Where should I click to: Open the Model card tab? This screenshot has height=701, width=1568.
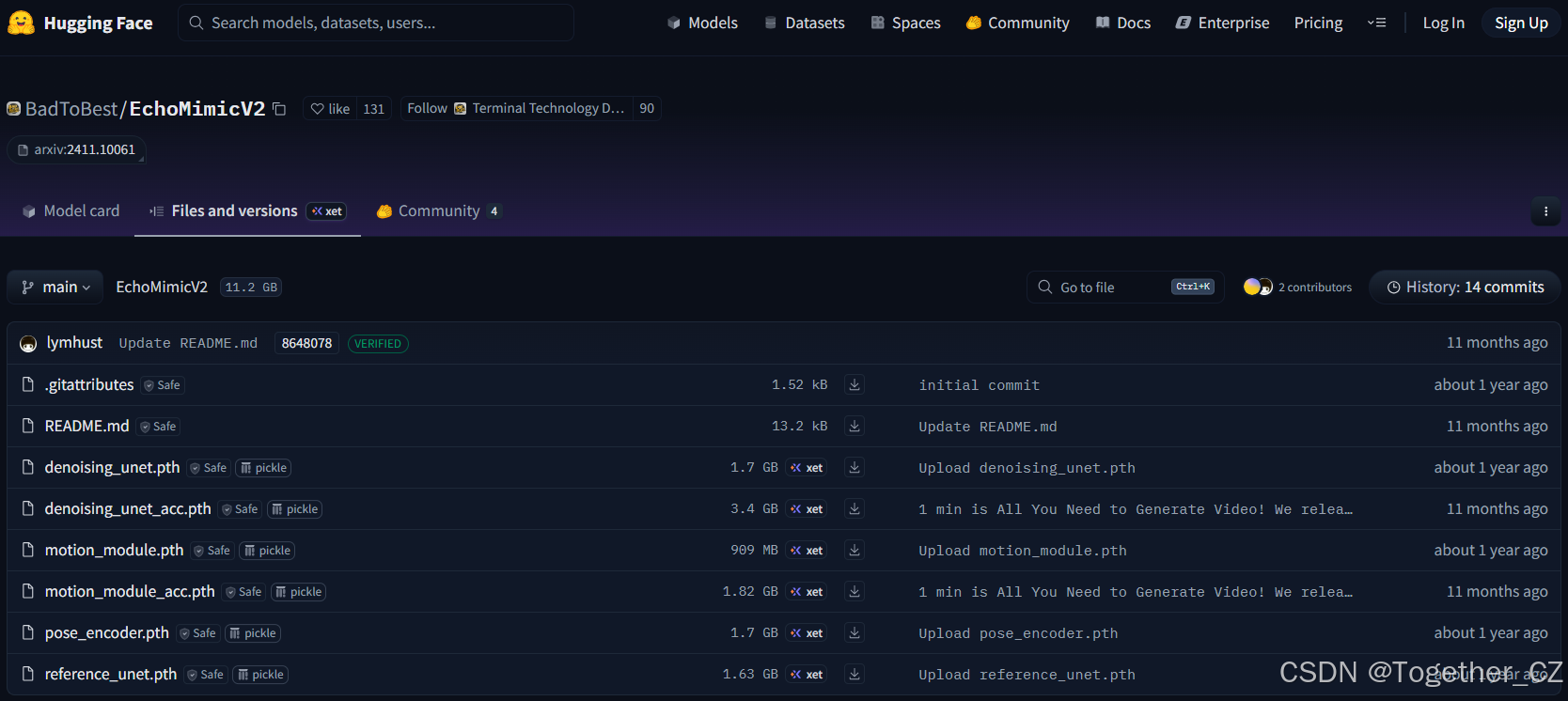click(x=71, y=211)
